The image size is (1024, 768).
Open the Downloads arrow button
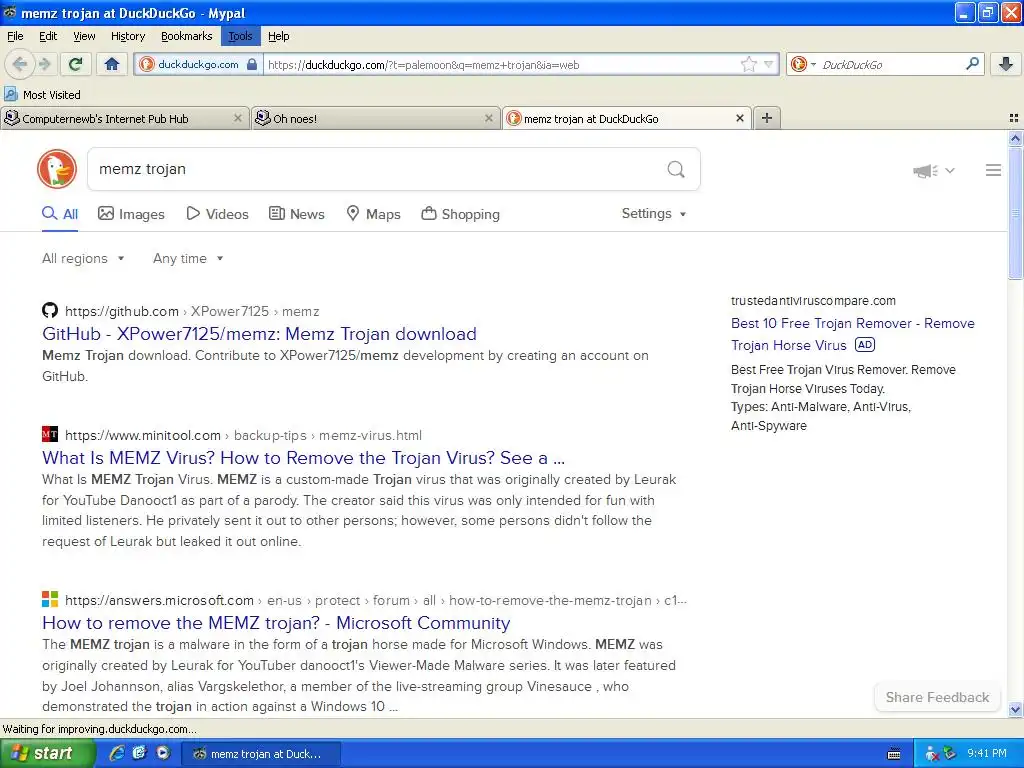pyautogui.click(x=1006, y=64)
